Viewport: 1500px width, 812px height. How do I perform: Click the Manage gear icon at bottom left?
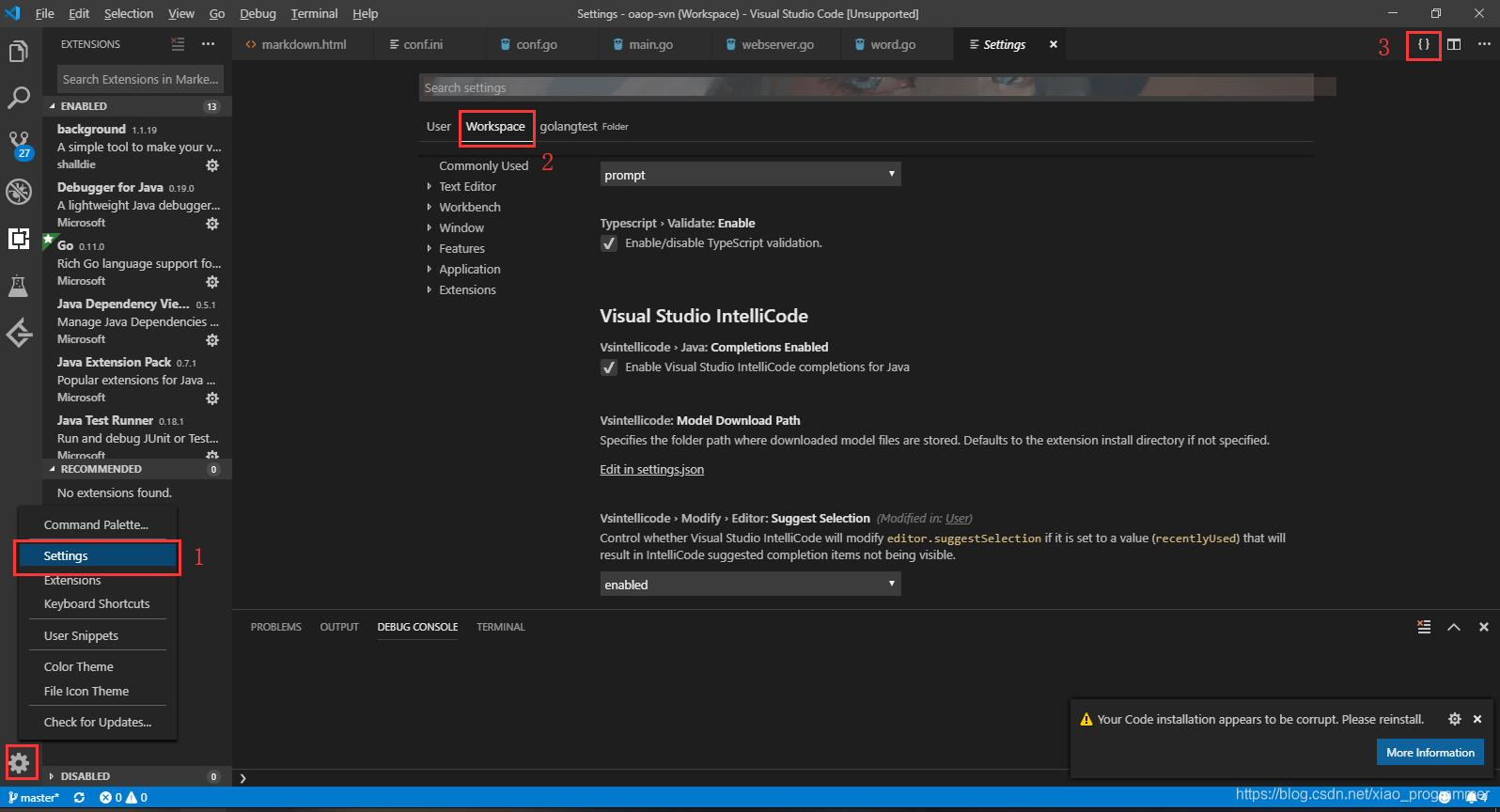pos(20,762)
